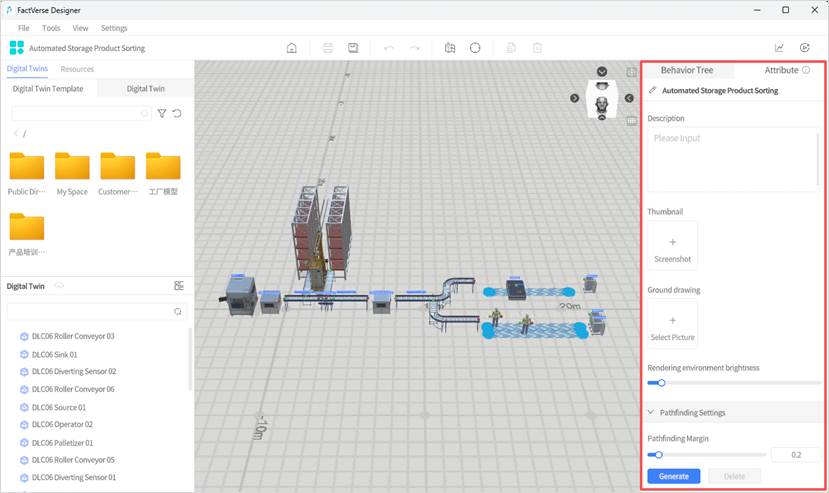
Task: Click the refresh icon beside the filter
Action: tap(177, 114)
